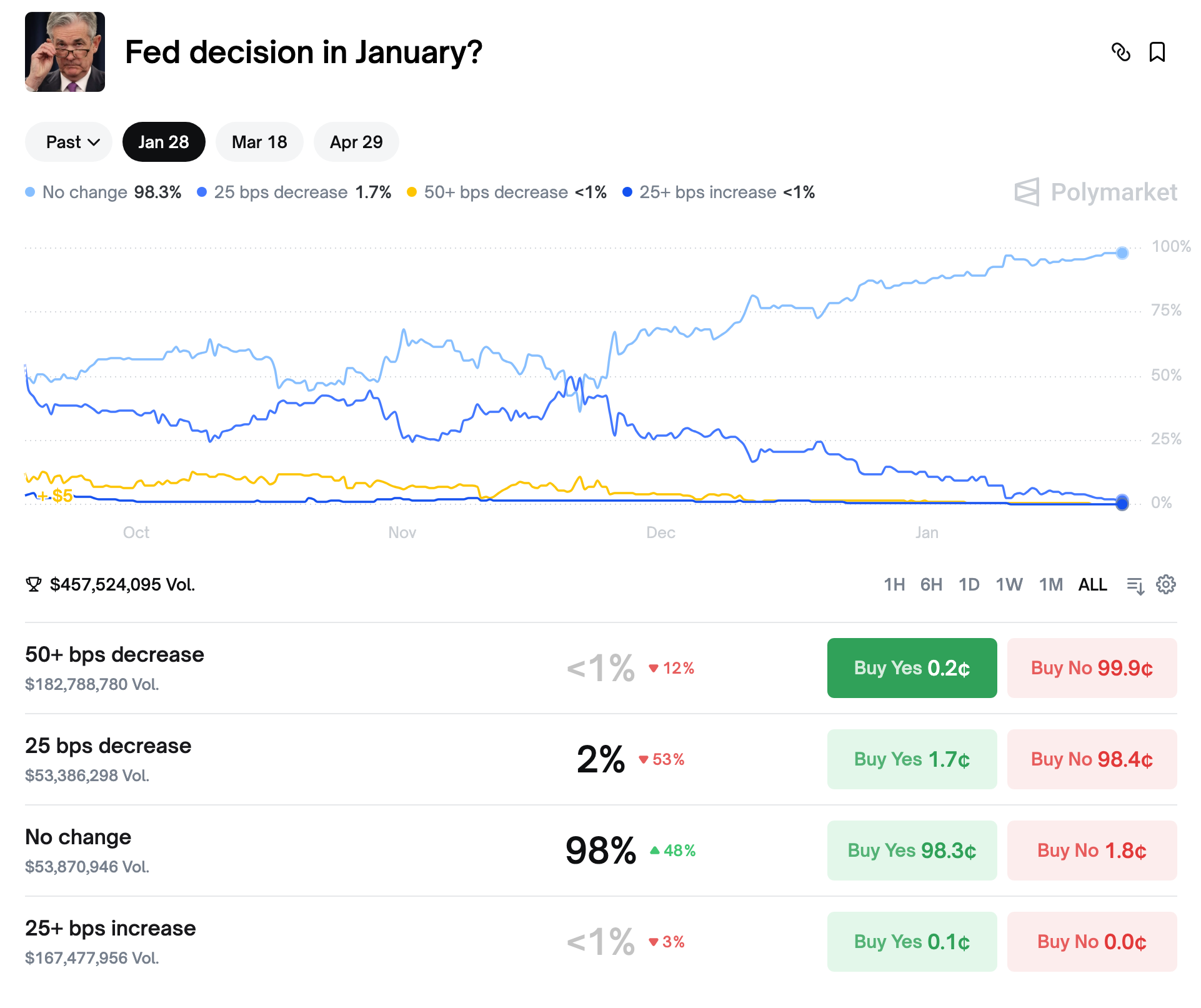This screenshot has height=1008, width=1201.
Task: Select the 1M chart timeframe
Action: (x=1050, y=584)
